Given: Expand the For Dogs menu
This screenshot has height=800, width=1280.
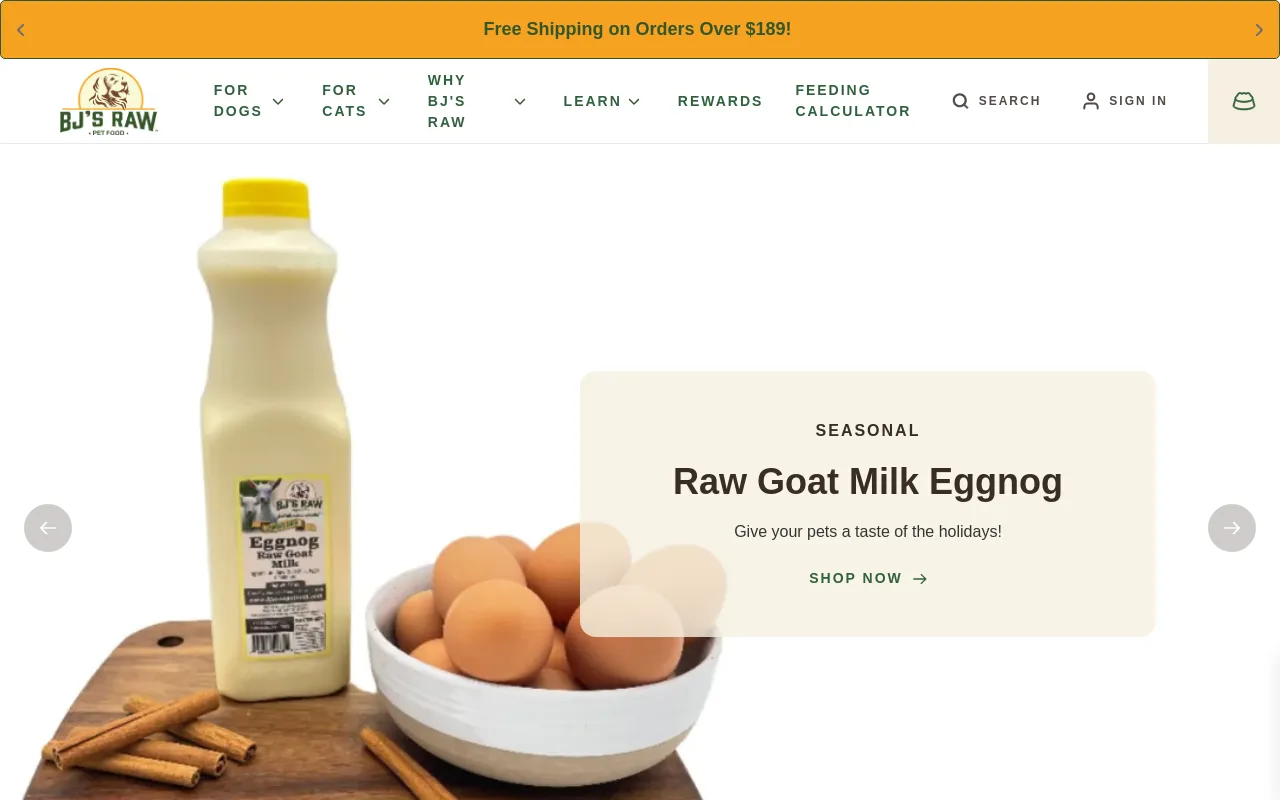Looking at the screenshot, I should click(x=249, y=101).
